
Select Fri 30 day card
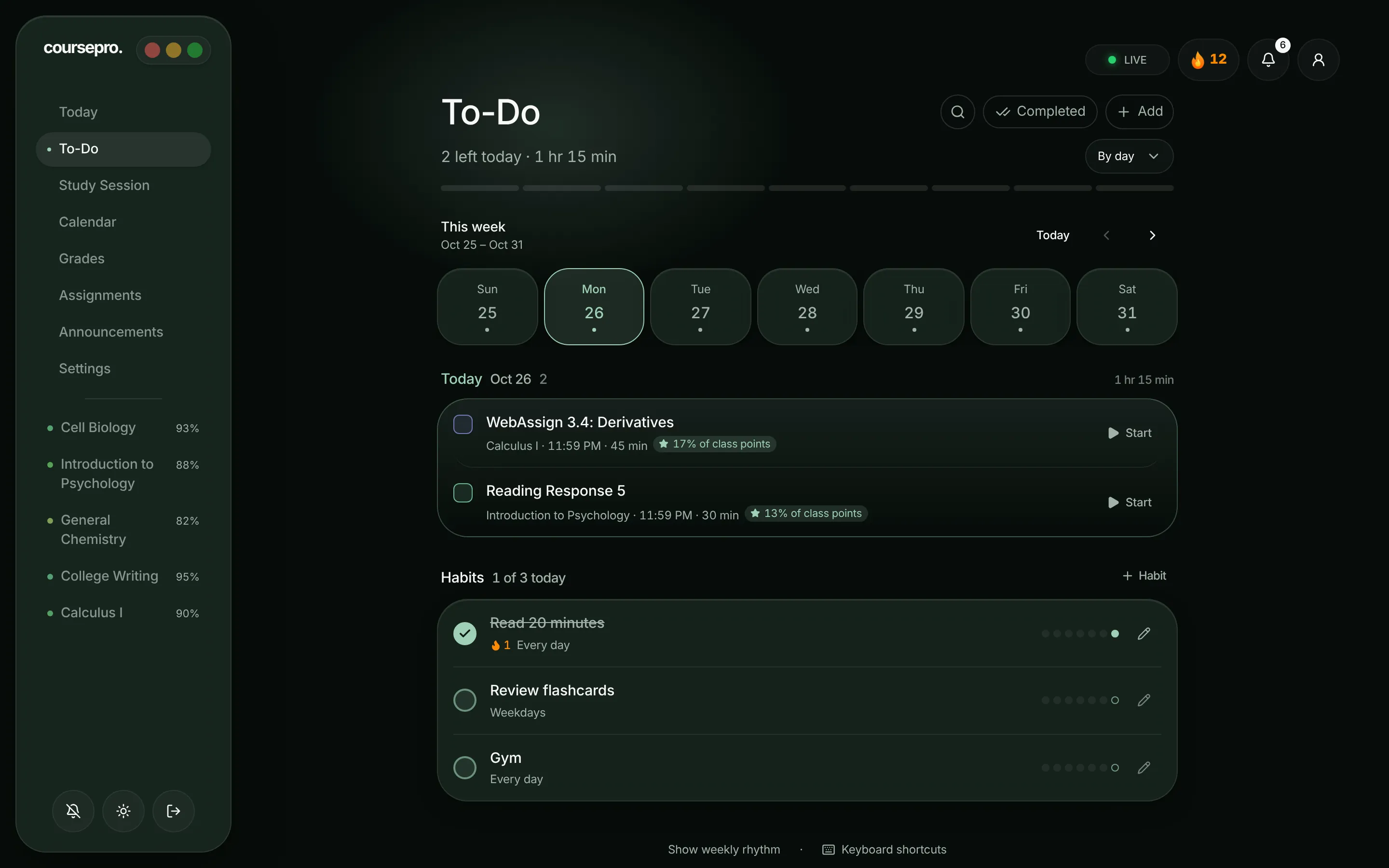pyautogui.click(x=1020, y=307)
